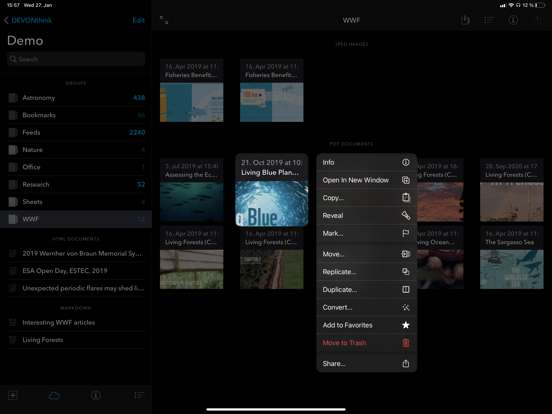Open The Sargasso Sea PDF thumbnail

coord(512,257)
